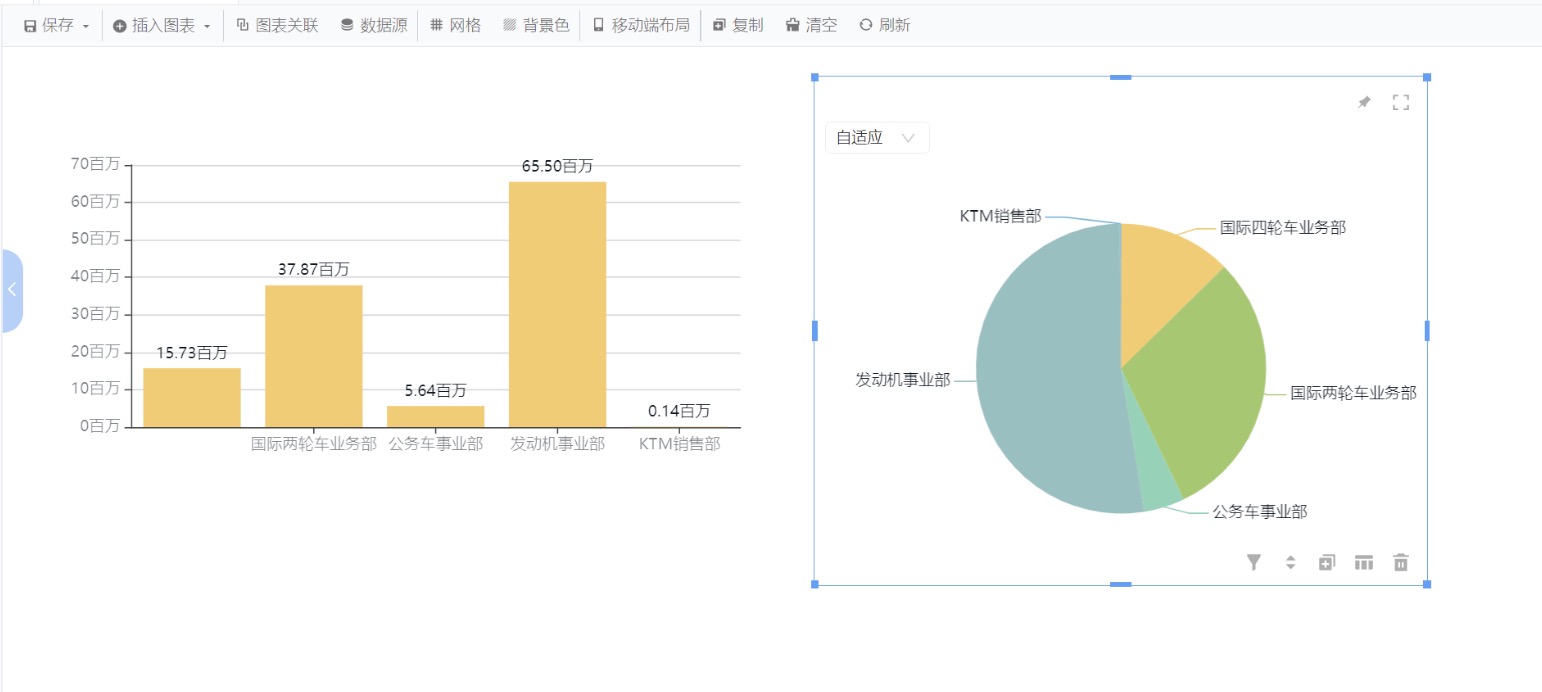Viewport: 1542px width, 692px height.
Task: Toggle the 网格 grid option
Action: click(x=455, y=26)
